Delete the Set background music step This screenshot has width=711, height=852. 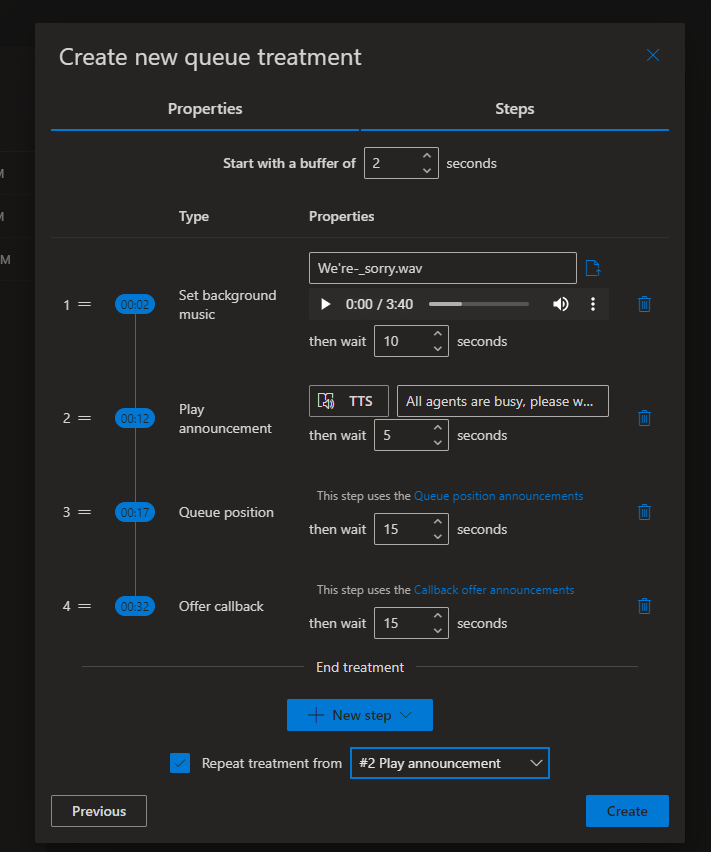(644, 303)
